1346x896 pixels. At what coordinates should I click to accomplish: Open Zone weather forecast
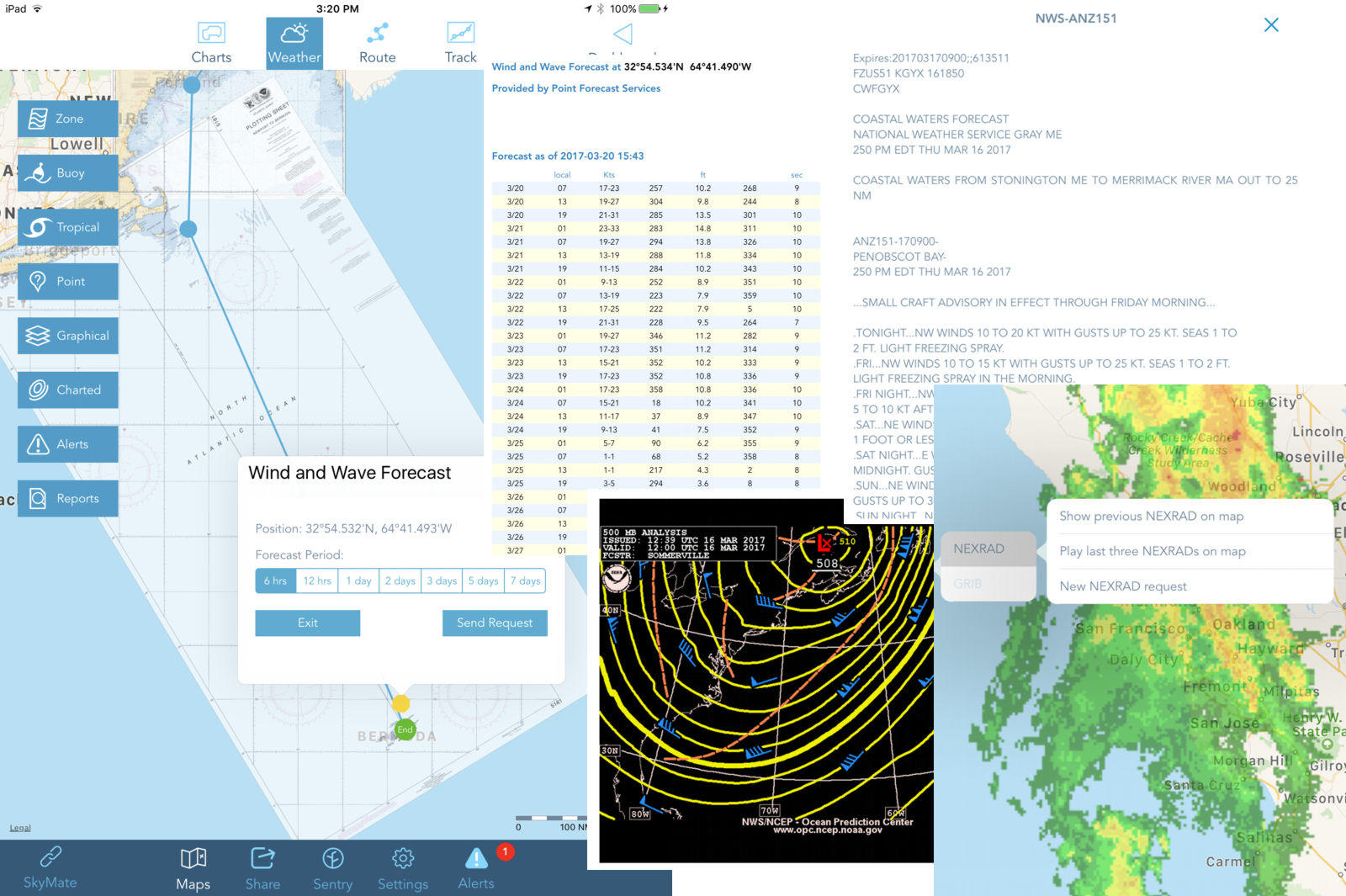tap(67, 119)
